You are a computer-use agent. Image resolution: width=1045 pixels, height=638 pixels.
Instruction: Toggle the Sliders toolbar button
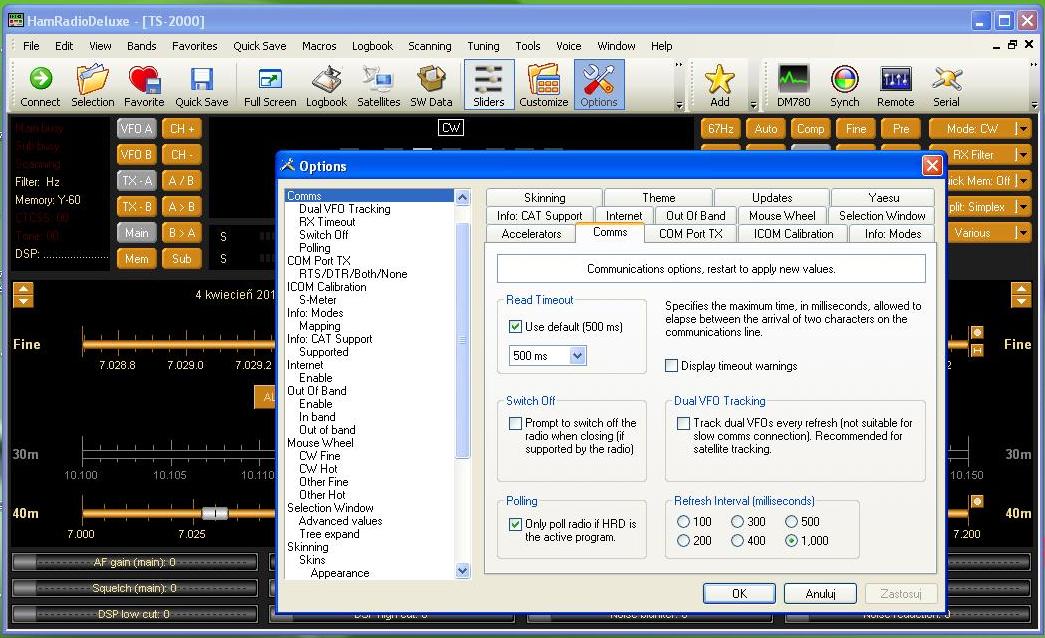click(489, 86)
